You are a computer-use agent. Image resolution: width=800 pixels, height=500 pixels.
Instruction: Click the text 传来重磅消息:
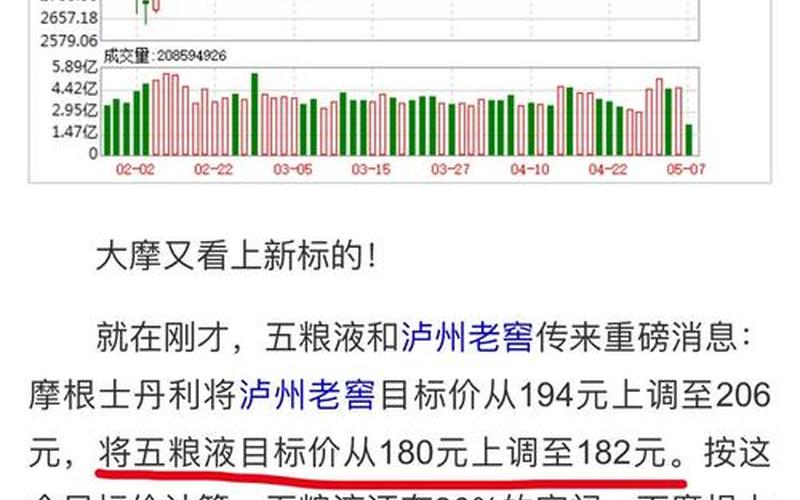(642, 337)
